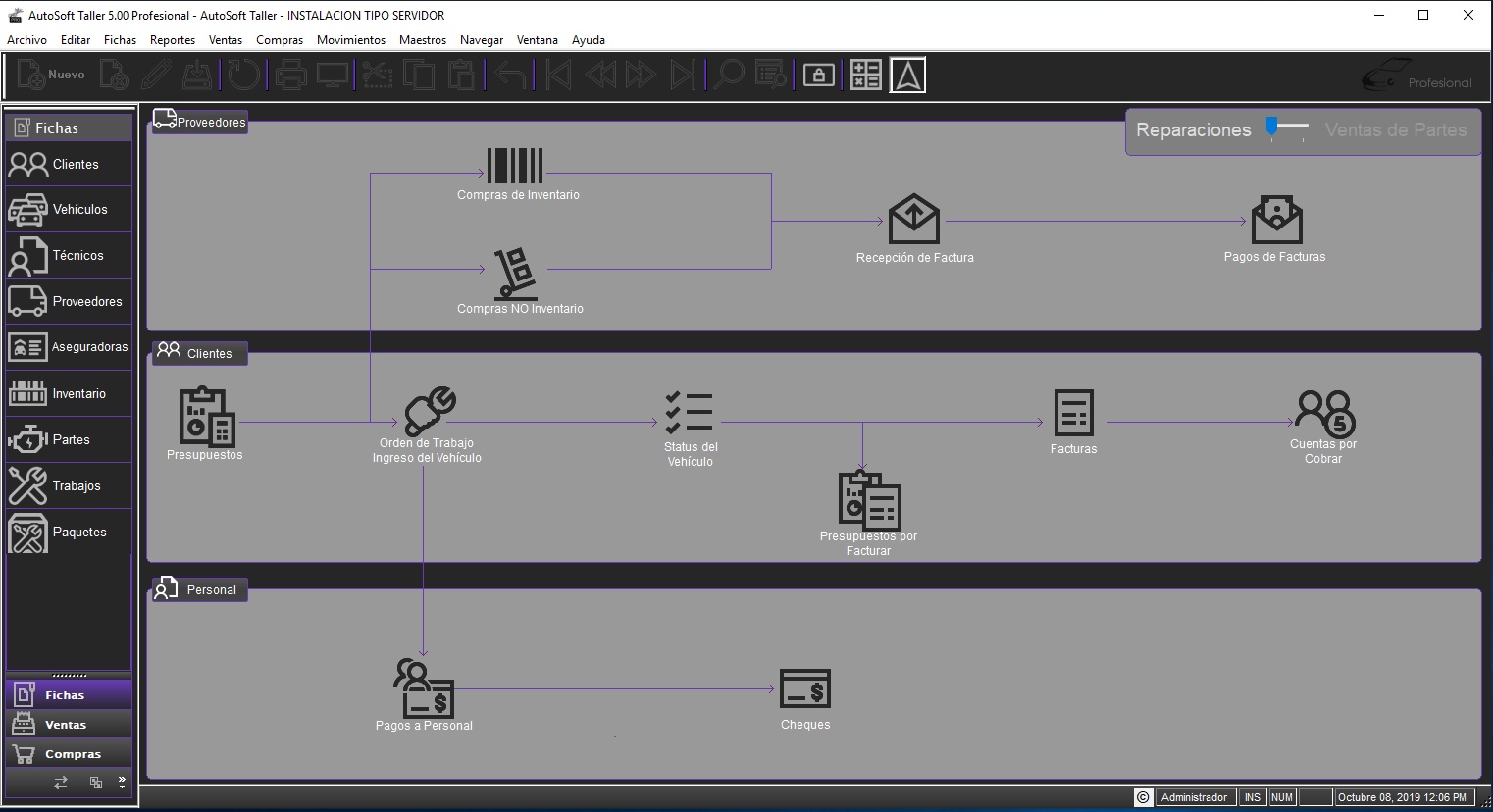Toggle the Reparaciones / Ventas de Partes slider
The height and width of the screenshot is (812, 1493).
coord(1287,128)
